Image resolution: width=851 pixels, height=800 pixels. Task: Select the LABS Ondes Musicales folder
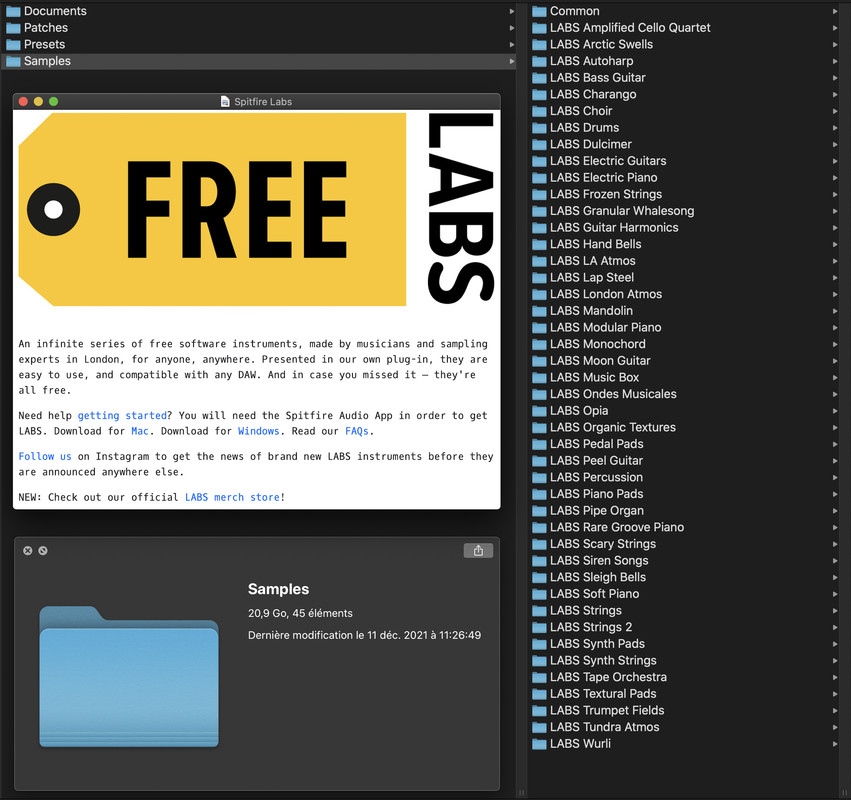[x=685, y=394]
